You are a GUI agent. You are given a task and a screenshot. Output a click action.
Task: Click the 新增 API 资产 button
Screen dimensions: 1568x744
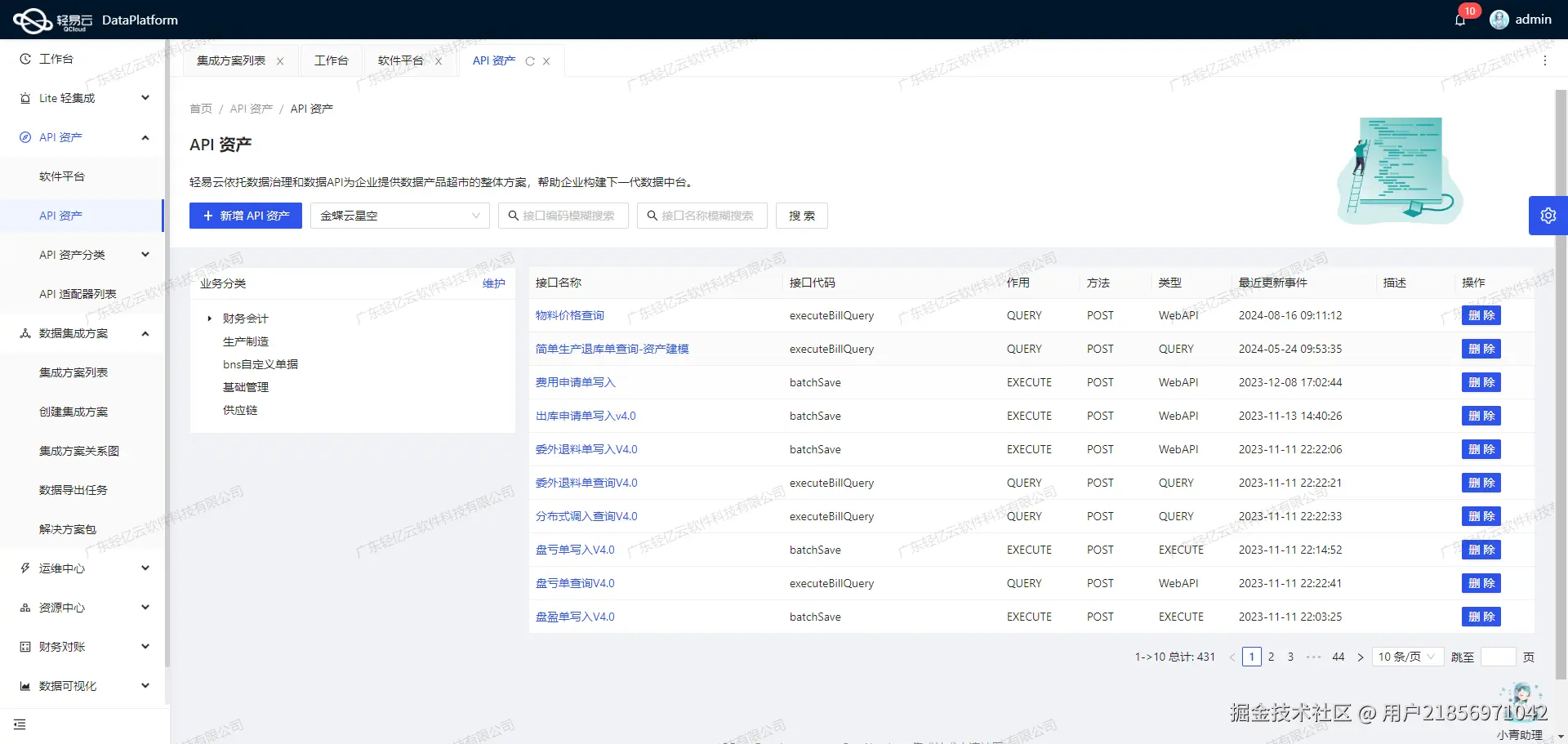coord(245,216)
